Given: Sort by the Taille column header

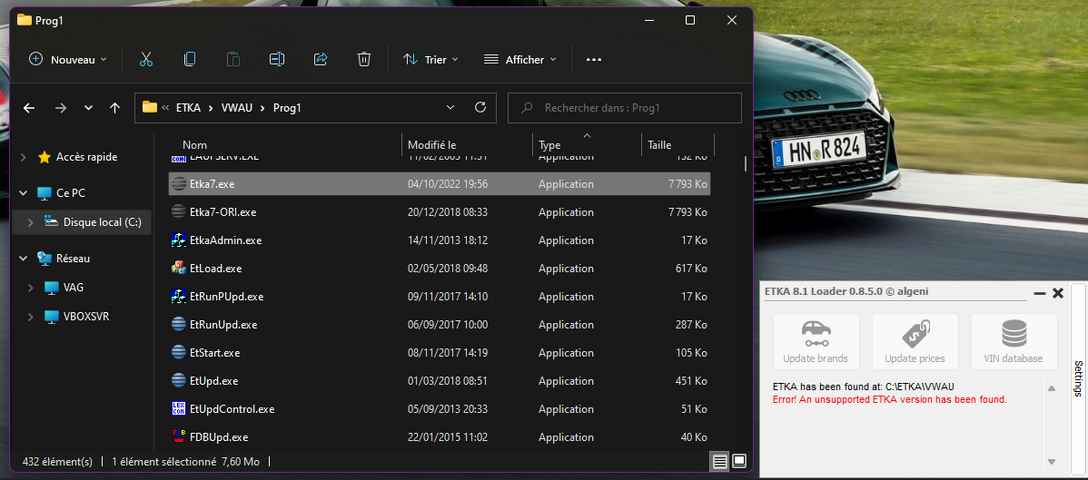Looking at the screenshot, I should pyautogui.click(x=659, y=145).
